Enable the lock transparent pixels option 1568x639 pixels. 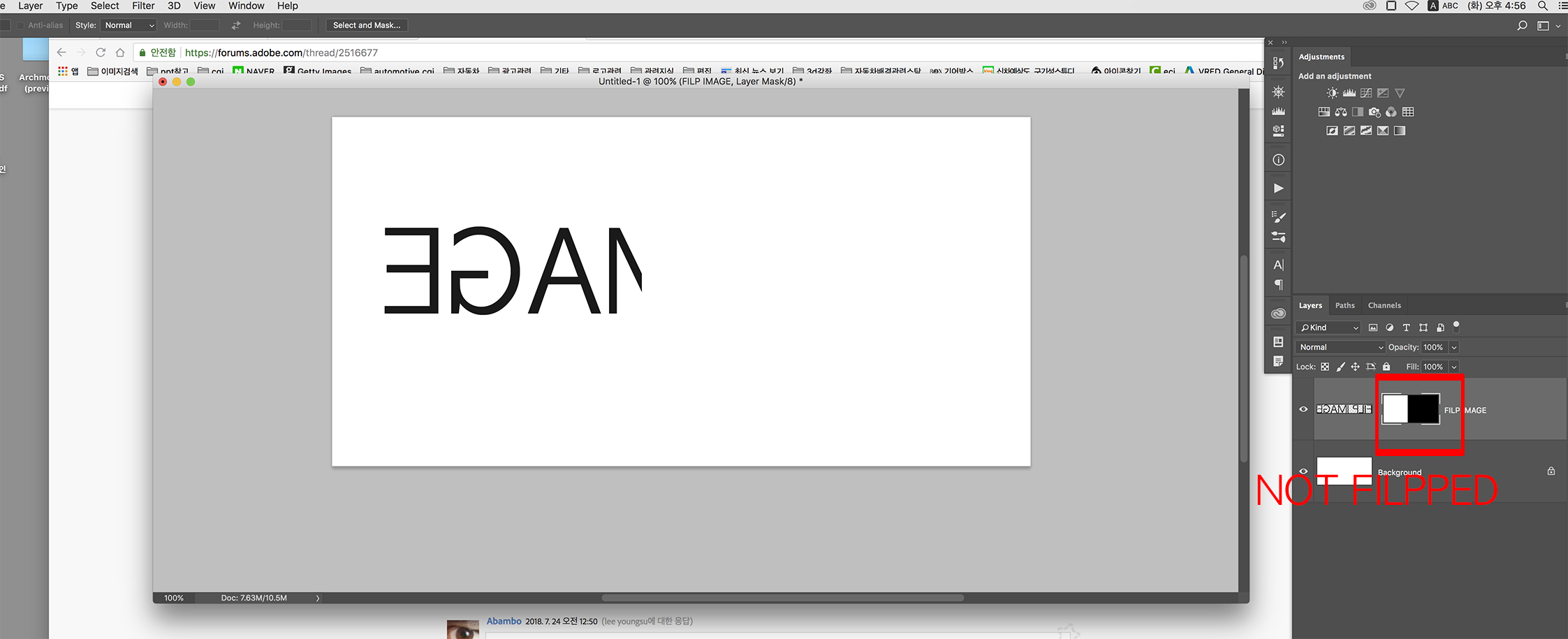point(1325,367)
